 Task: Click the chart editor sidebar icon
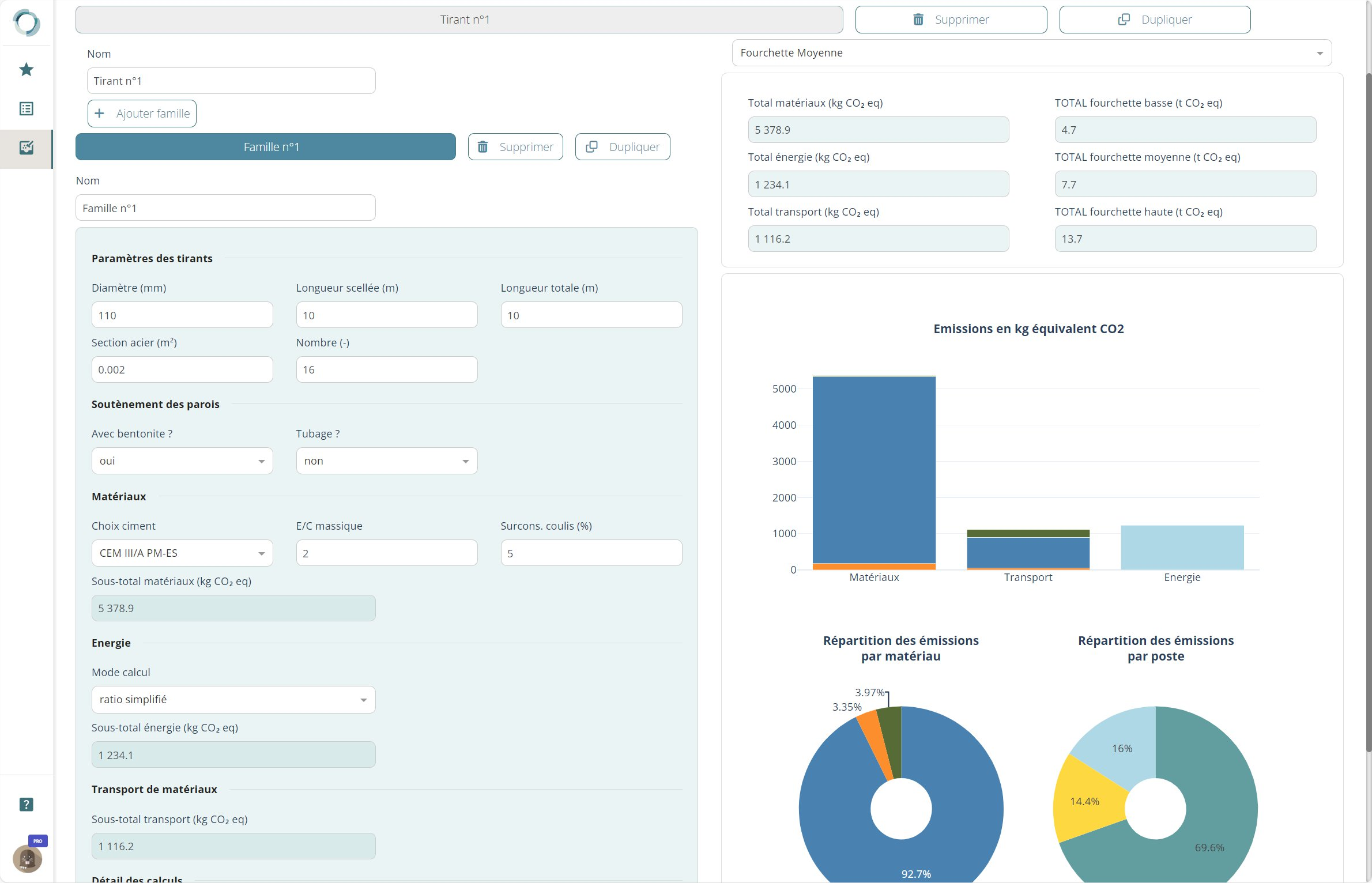(27, 148)
